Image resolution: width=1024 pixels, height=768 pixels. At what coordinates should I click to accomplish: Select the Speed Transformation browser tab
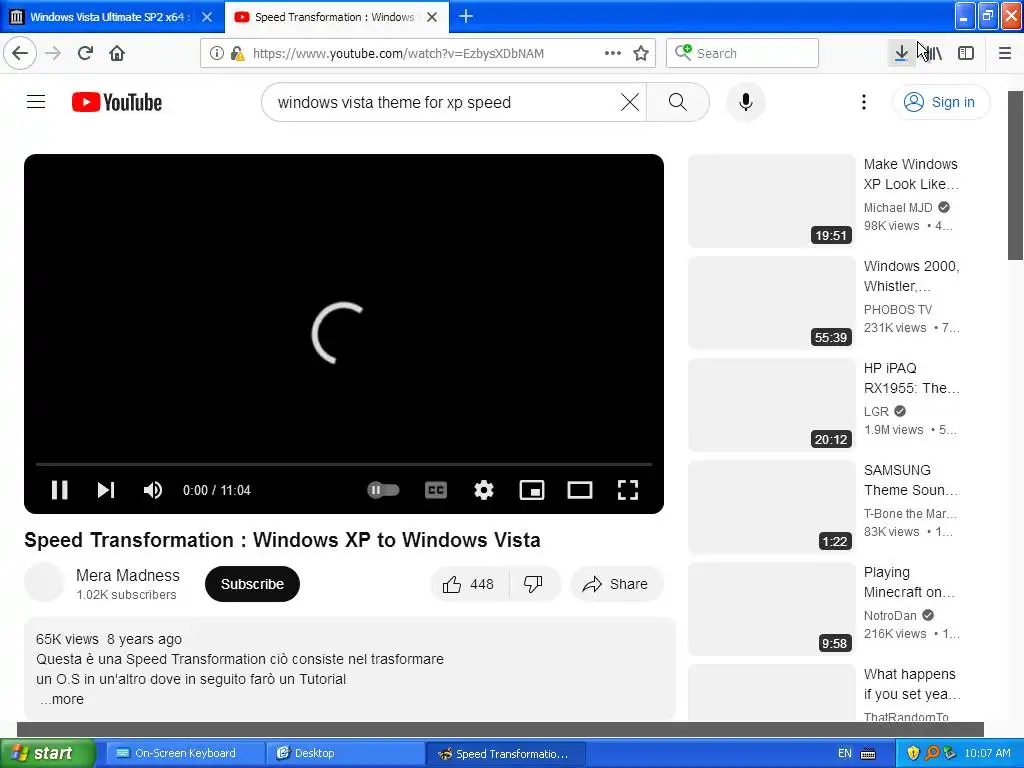coord(334,17)
